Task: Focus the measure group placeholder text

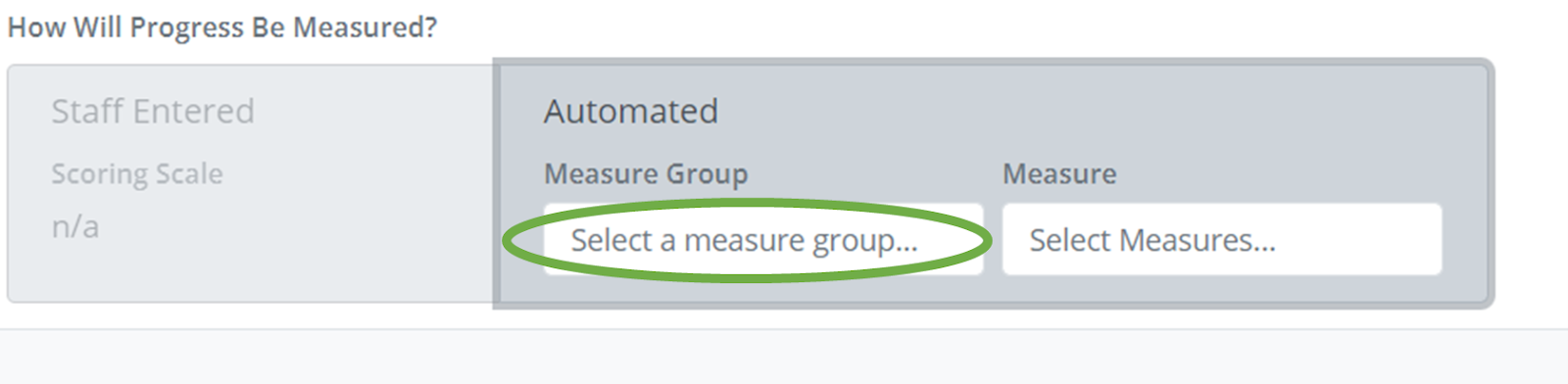Action: pos(745,240)
